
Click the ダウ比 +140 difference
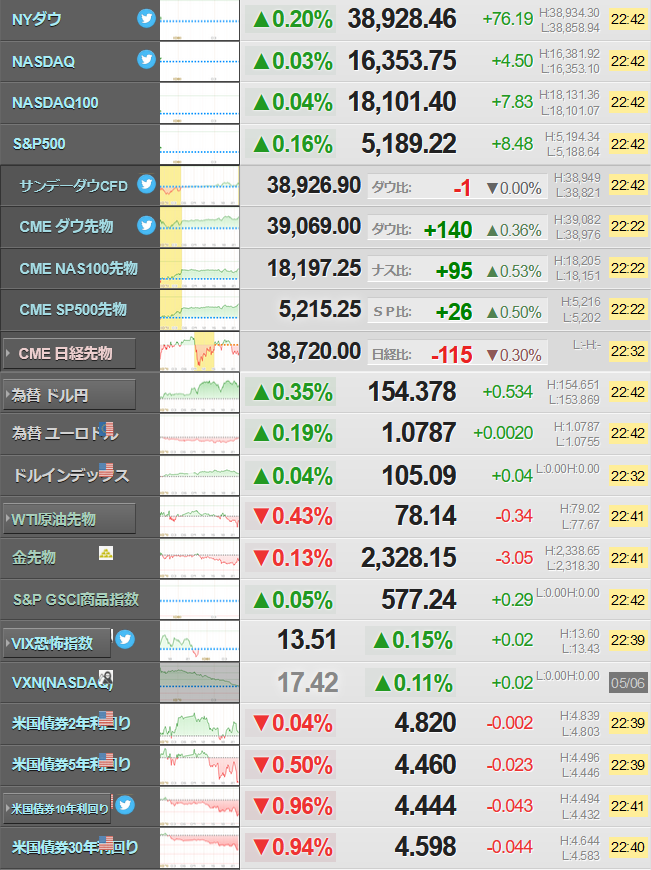pyautogui.click(x=447, y=230)
